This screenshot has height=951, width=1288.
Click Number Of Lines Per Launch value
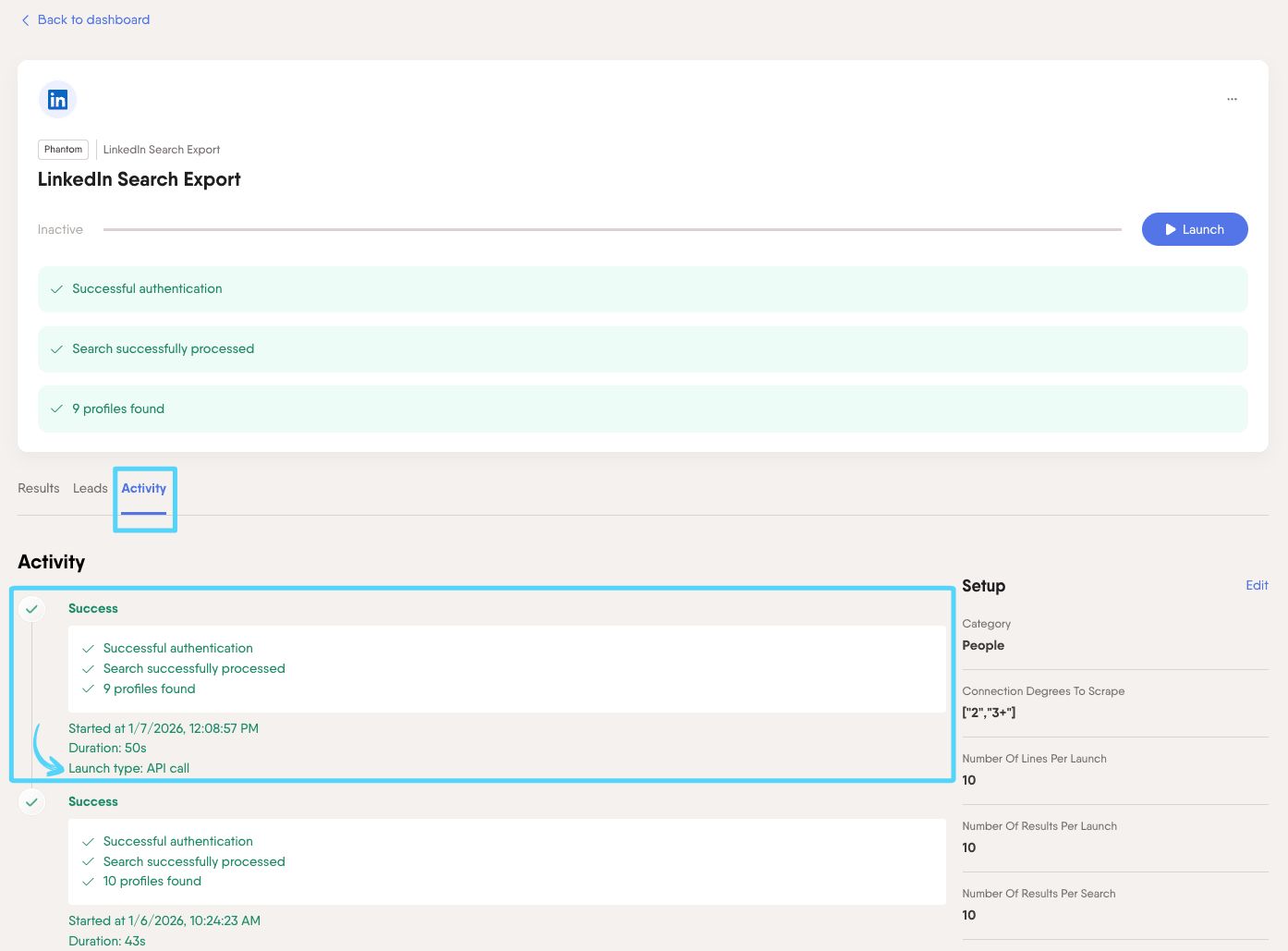pos(969,780)
